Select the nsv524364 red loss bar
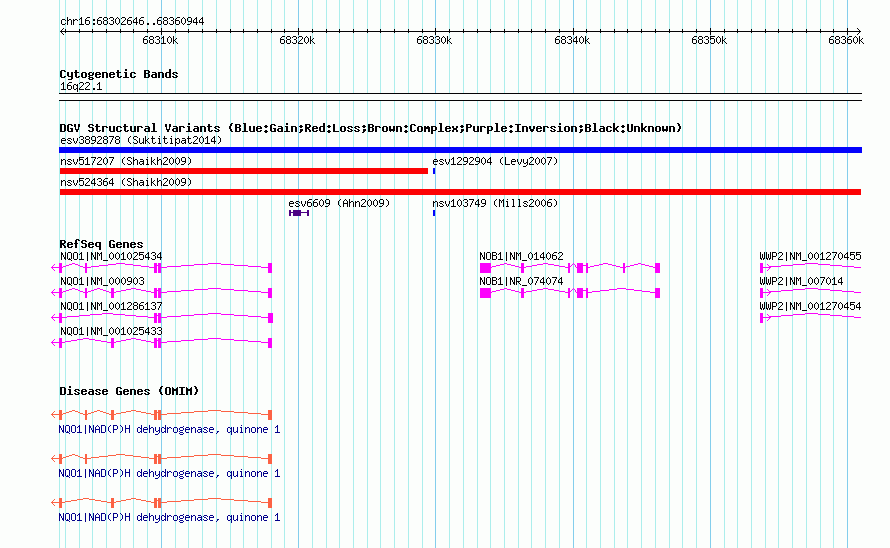 [460, 192]
